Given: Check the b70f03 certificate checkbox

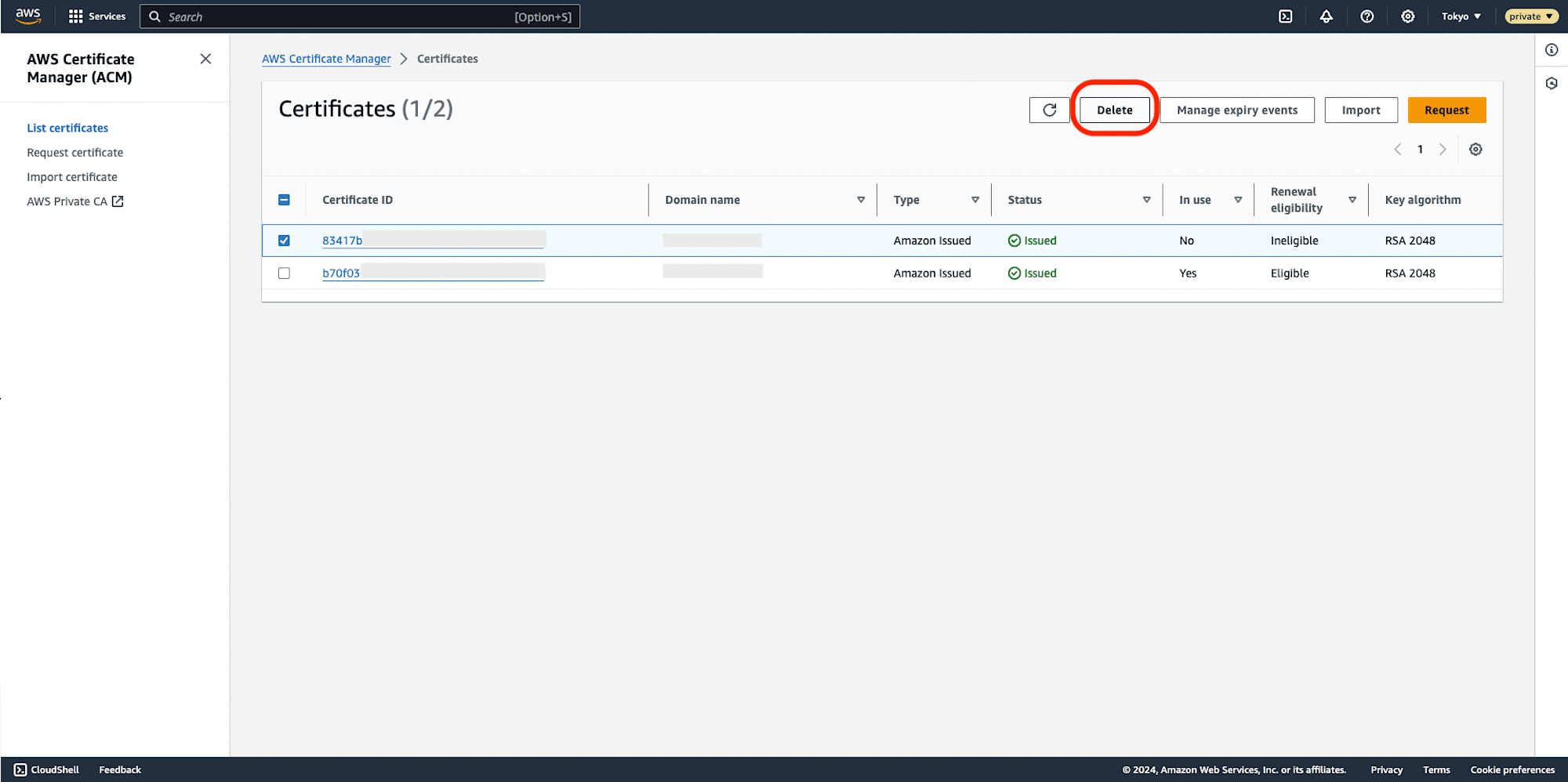Looking at the screenshot, I should coord(284,273).
